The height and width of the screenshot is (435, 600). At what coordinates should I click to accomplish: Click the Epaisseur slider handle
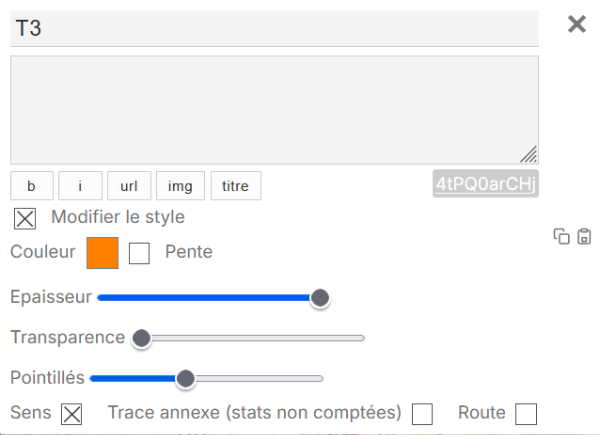(x=320, y=297)
